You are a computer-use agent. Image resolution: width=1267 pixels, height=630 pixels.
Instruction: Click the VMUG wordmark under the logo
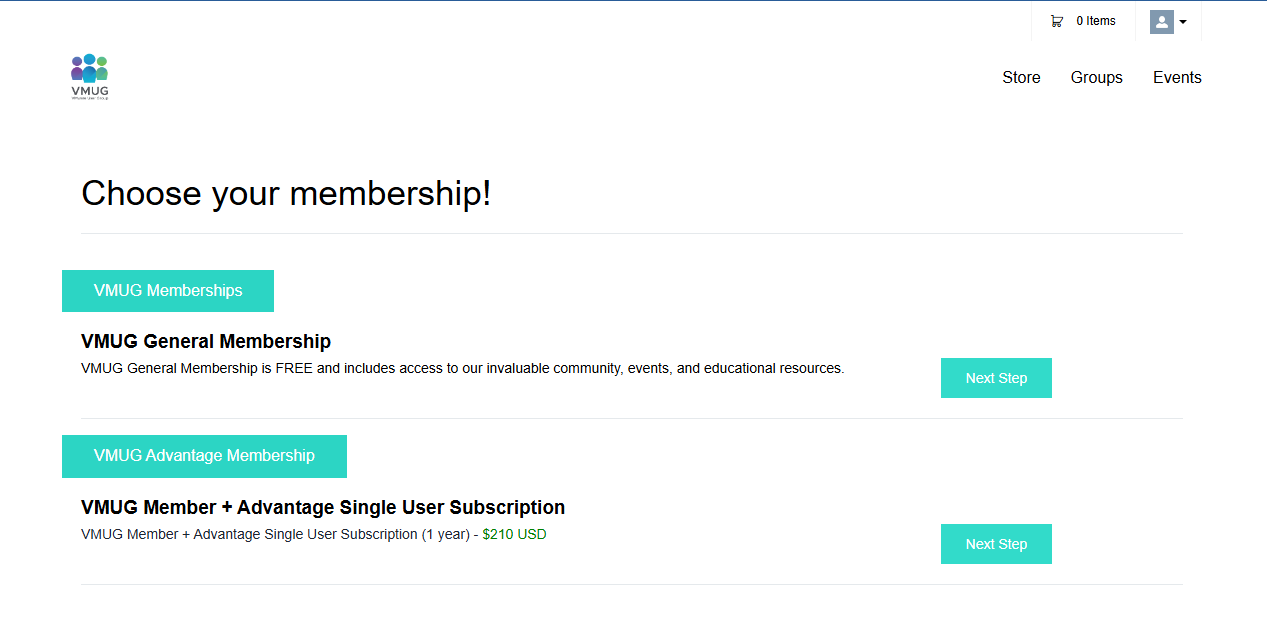tap(90, 91)
